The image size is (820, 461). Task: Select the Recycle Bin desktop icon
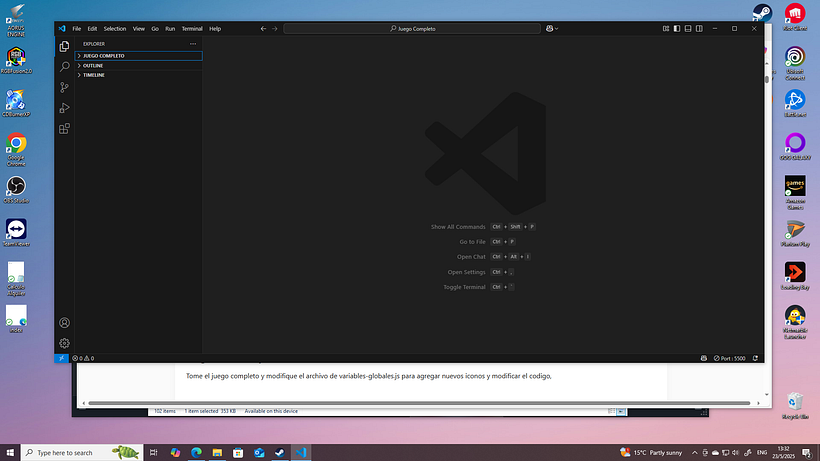pyautogui.click(x=795, y=406)
